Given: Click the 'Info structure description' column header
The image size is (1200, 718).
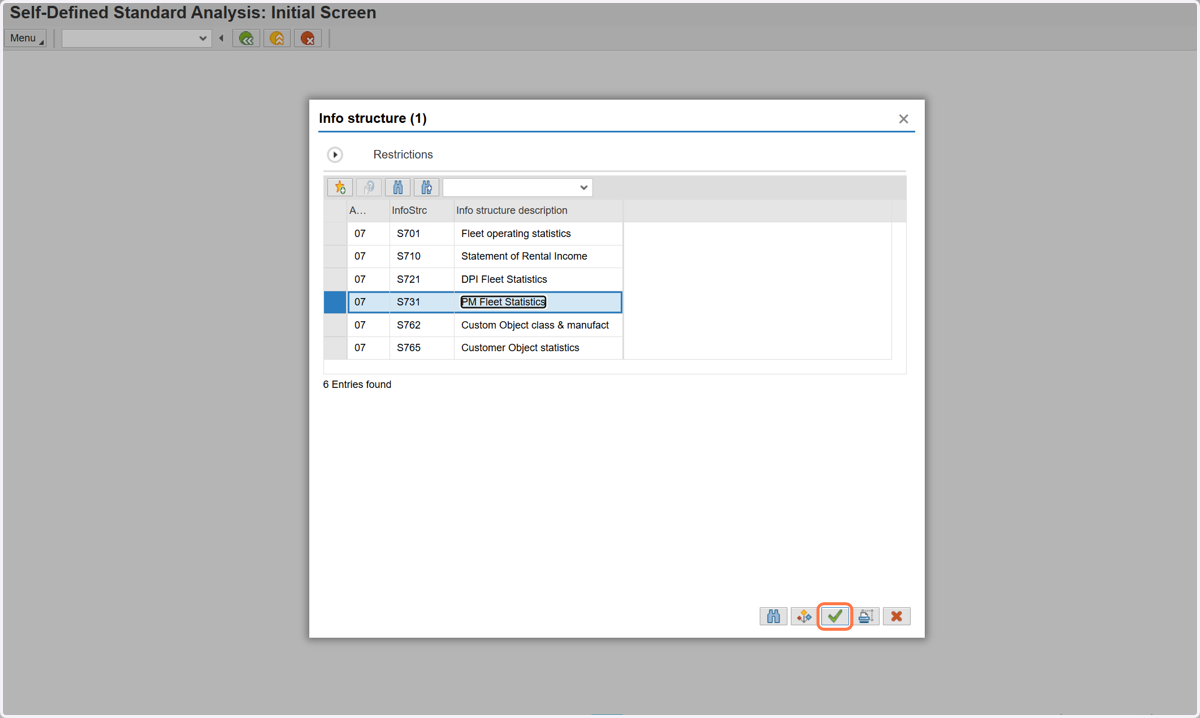Looking at the screenshot, I should [538, 211].
